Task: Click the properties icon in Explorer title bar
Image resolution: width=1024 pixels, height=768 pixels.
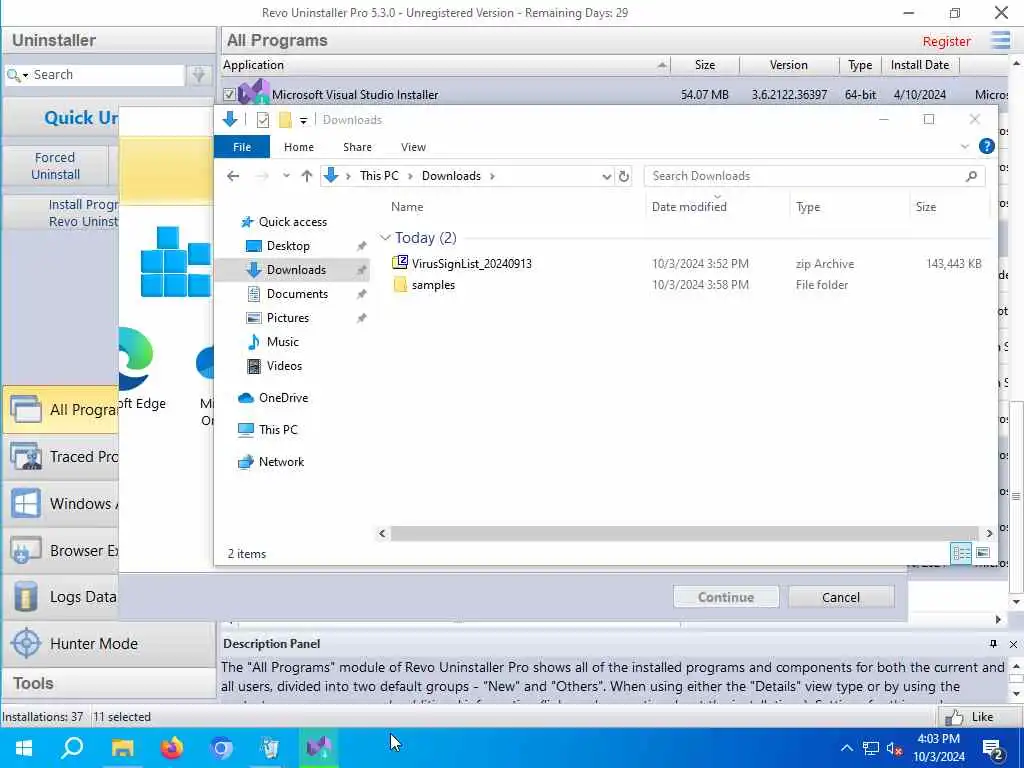Action: point(263,120)
